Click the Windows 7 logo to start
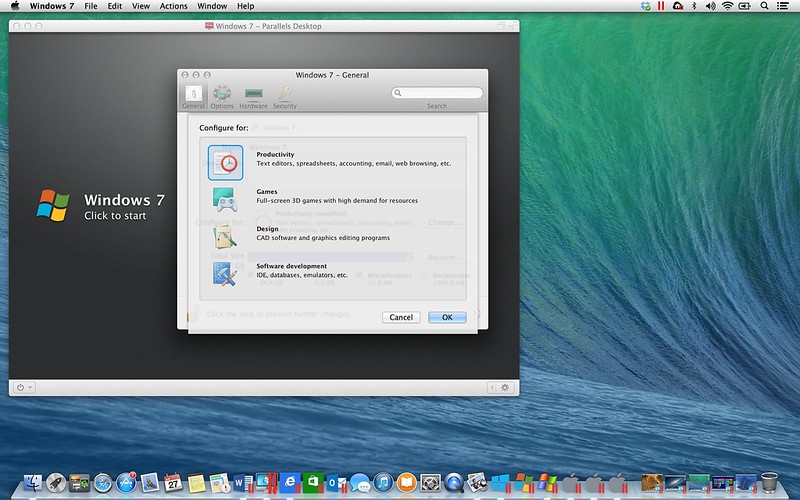The width and height of the screenshot is (800, 500). [53, 206]
